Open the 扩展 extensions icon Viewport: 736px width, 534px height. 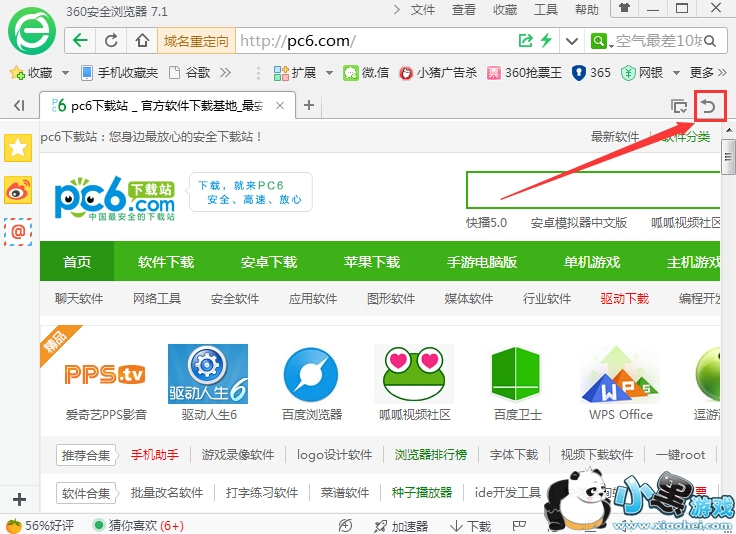[281, 73]
